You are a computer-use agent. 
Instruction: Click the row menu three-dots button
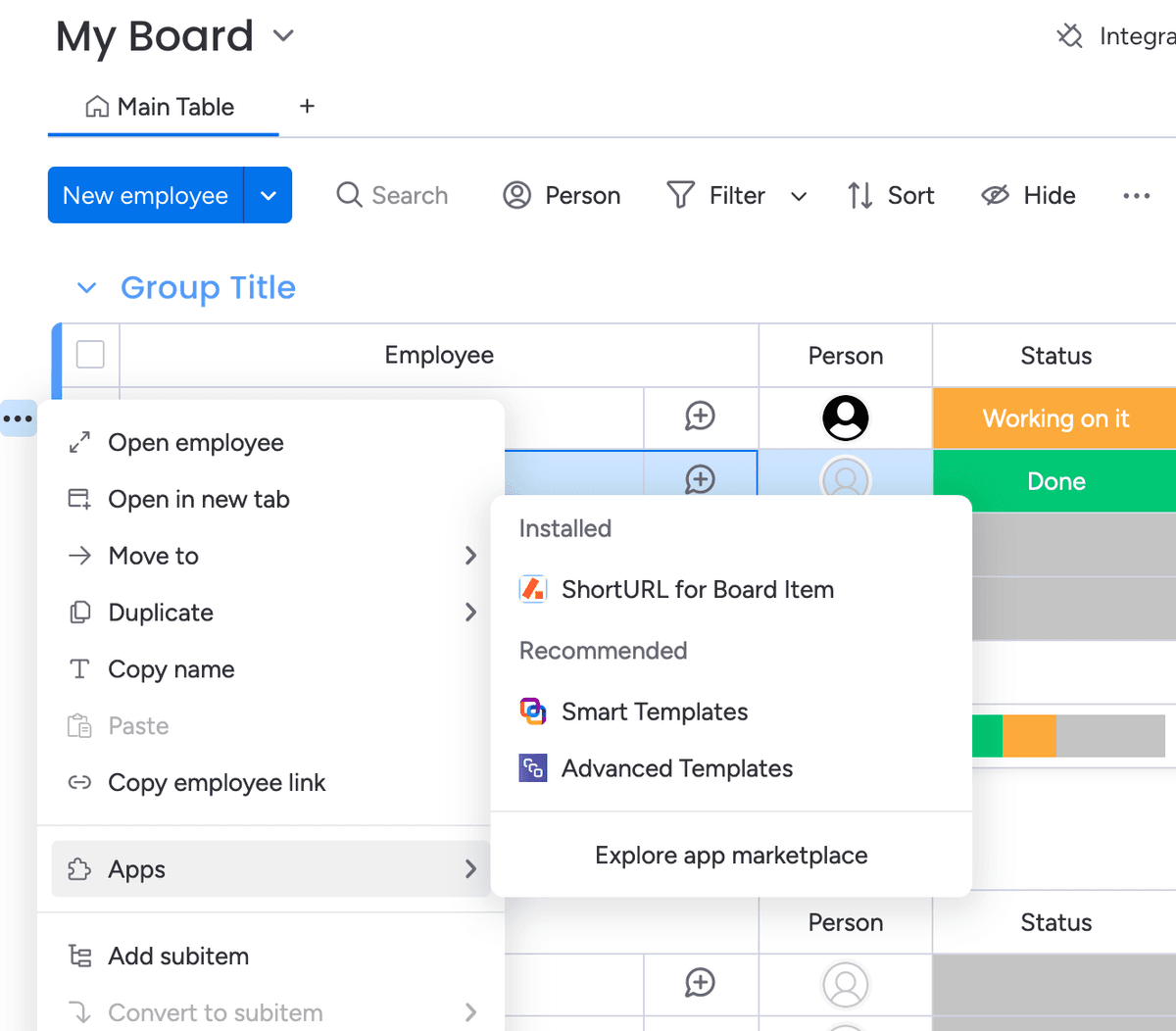18,418
